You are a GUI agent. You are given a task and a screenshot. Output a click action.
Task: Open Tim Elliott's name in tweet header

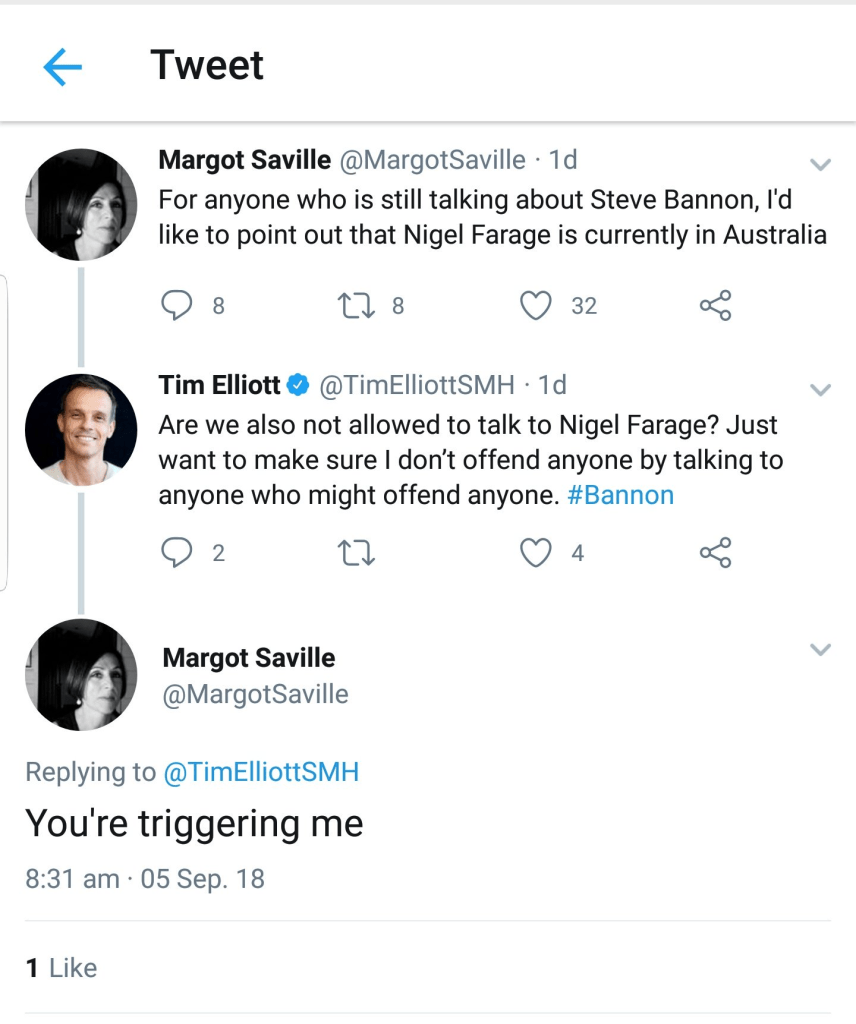pos(219,385)
